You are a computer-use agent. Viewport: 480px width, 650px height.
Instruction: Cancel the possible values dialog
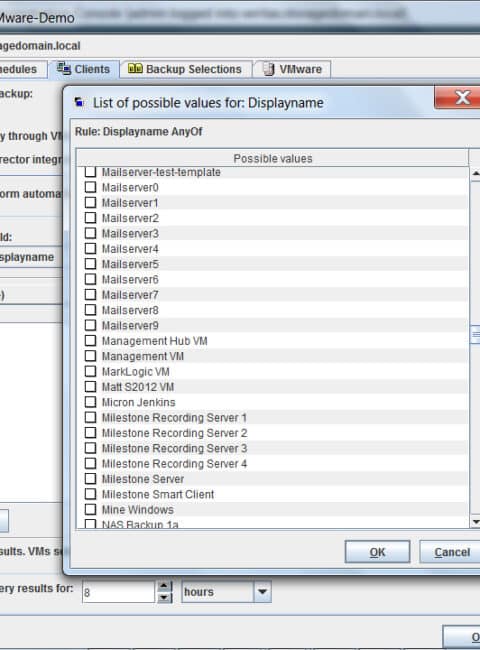pyautogui.click(x=451, y=552)
